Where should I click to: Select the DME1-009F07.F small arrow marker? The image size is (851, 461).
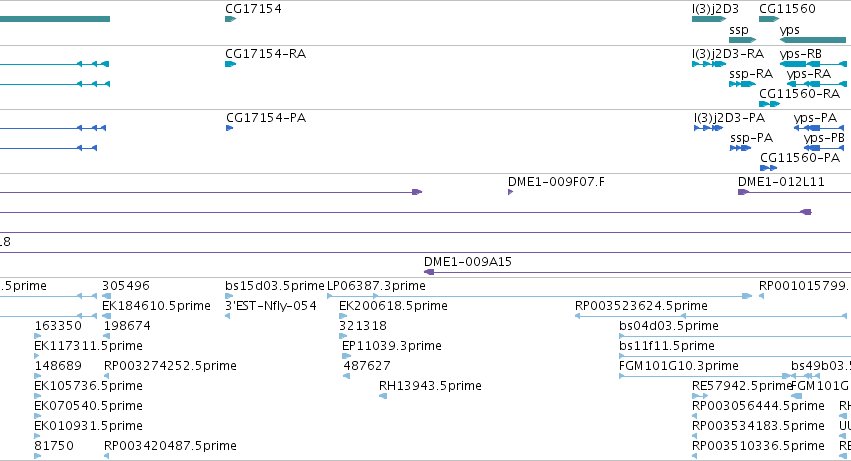pyautogui.click(x=510, y=192)
